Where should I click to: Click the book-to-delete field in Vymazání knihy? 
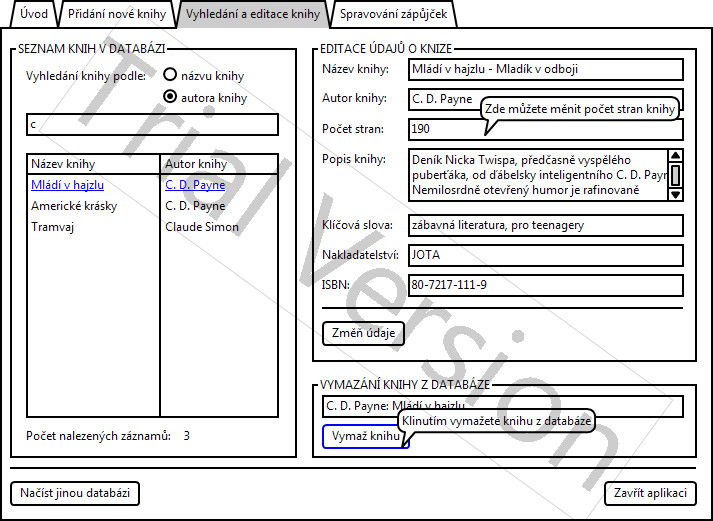click(x=502, y=405)
